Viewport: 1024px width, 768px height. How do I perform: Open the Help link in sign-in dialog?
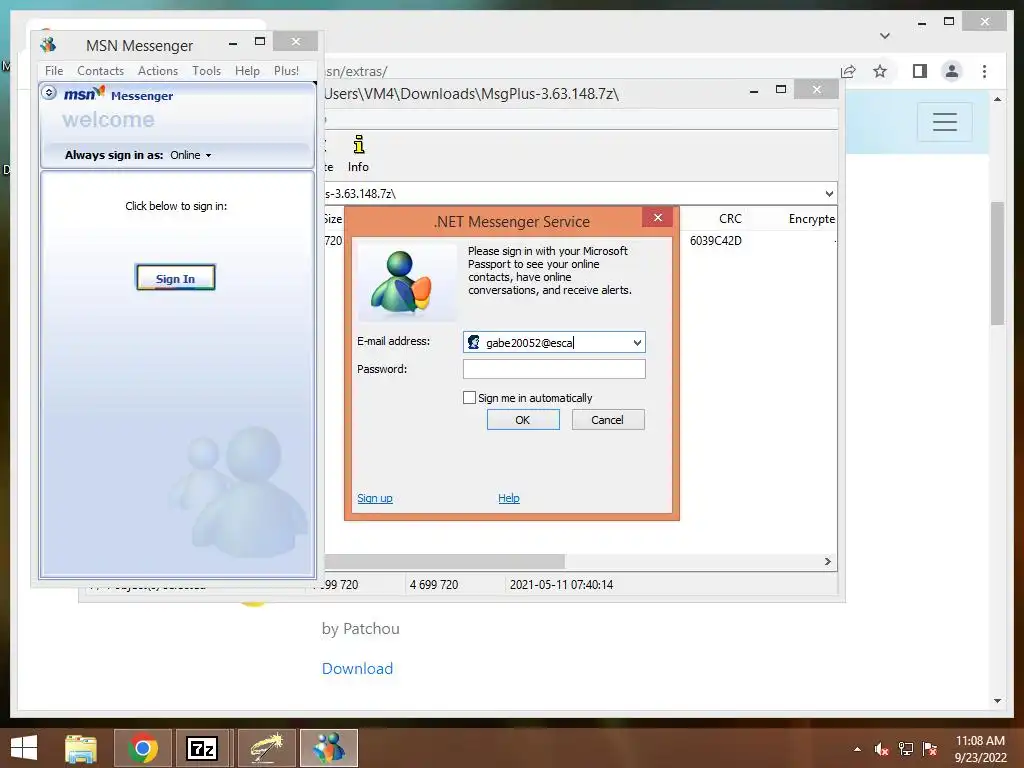[x=509, y=498]
